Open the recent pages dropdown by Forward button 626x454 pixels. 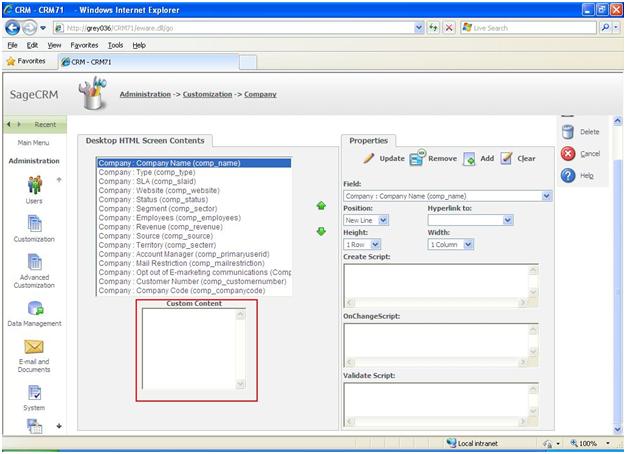[43, 28]
